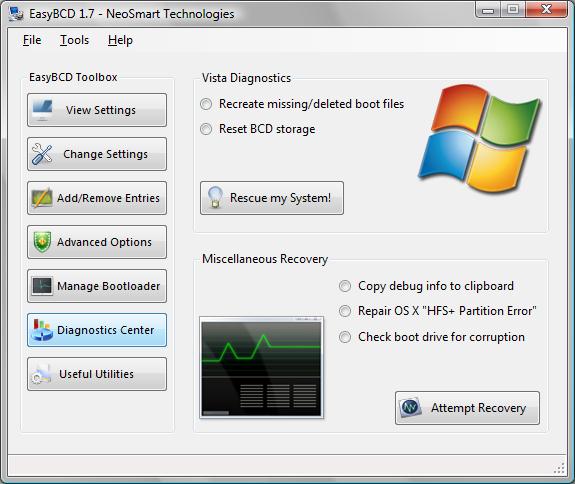The image size is (575, 484).
Task: Click the monitor icon on View Settings
Action: point(42,110)
